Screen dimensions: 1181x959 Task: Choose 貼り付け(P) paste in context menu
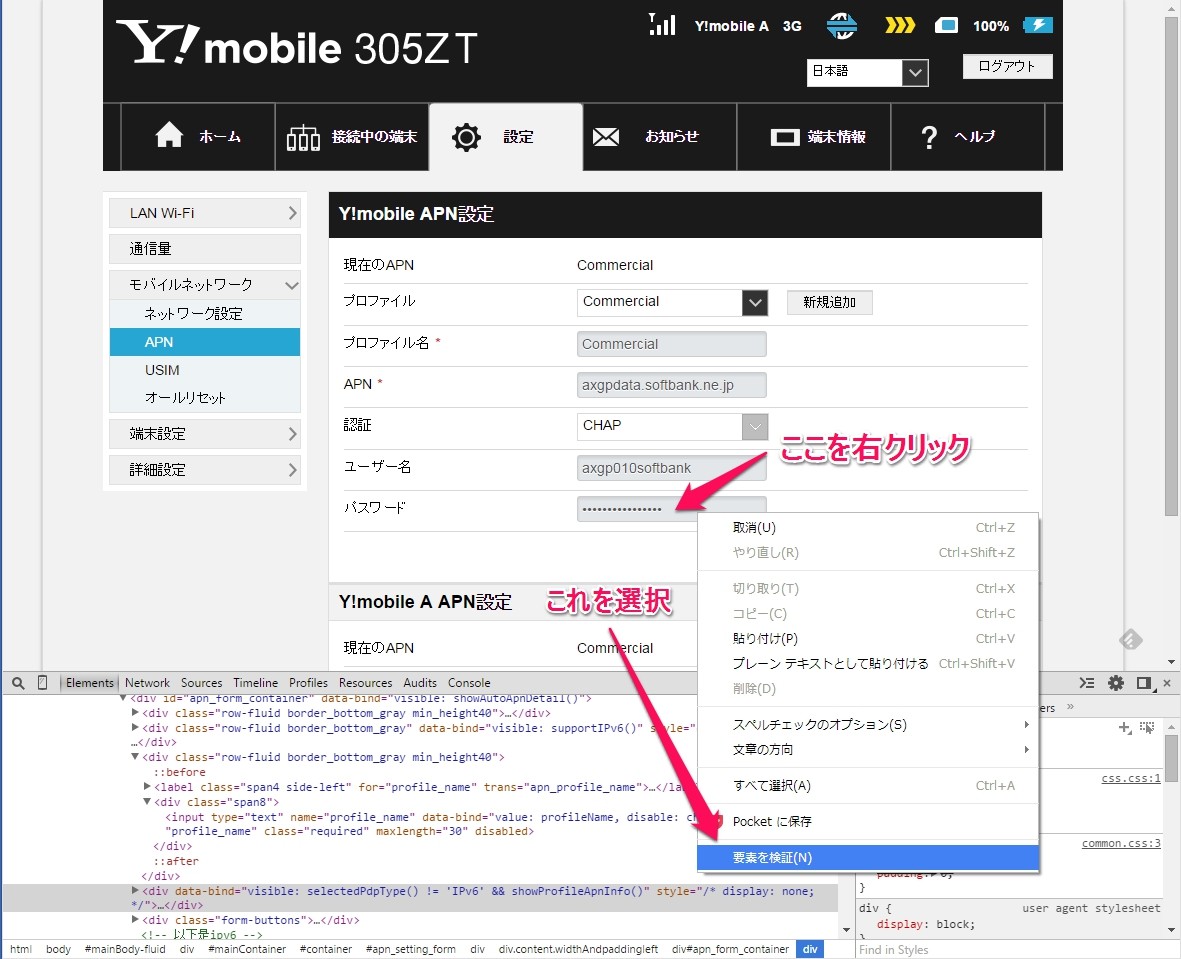pos(868,638)
